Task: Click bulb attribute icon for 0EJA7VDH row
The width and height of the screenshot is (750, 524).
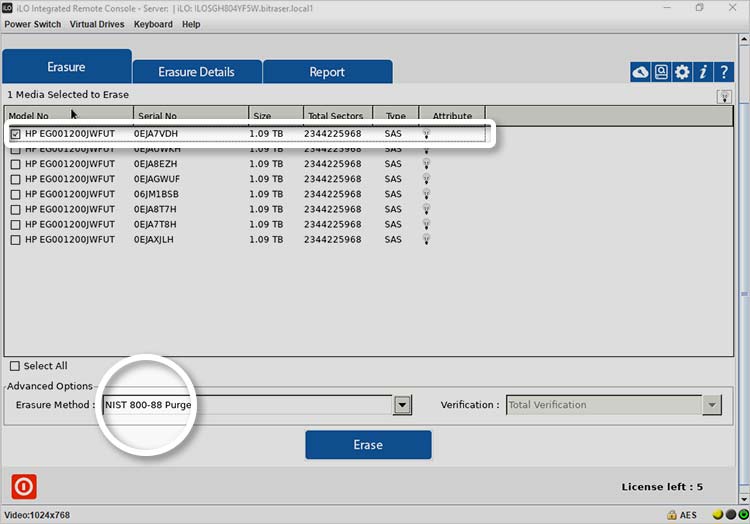Action: 426,134
